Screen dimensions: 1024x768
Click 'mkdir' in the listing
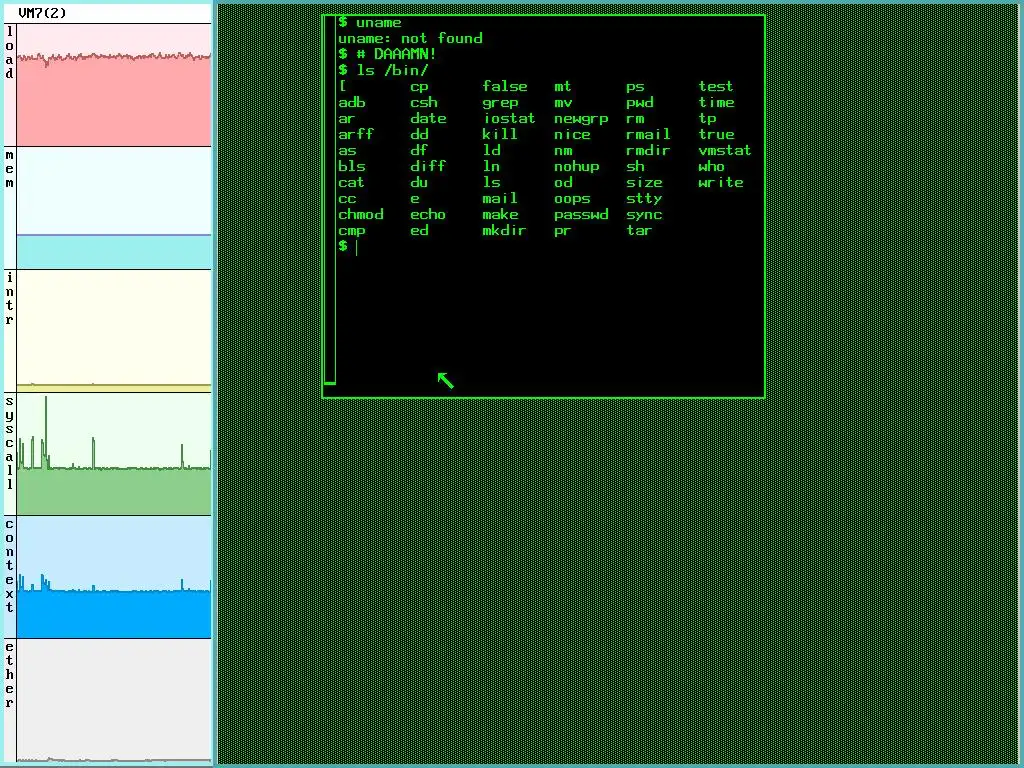pyautogui.click(x=504, y=230)
